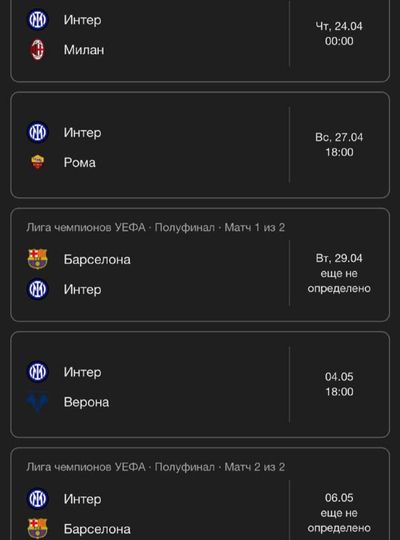Image resolution: width=400 pixels, height=540 pixels.
Task: Click the Inter logo in the Рома match
Action: (x=37, y=132)
